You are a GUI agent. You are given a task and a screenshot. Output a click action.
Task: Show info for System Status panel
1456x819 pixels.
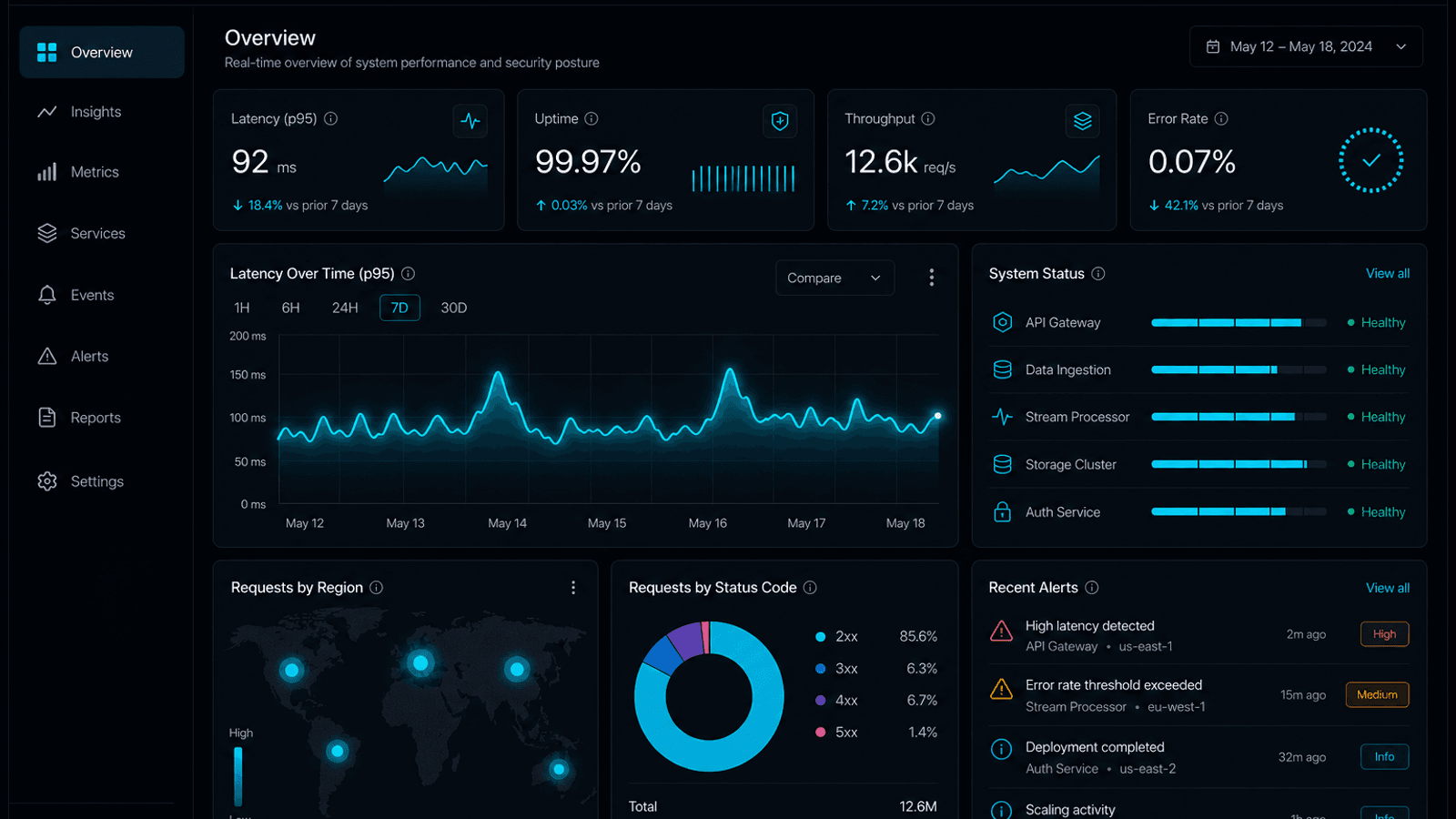pyautogui.click(x=1098, y=273)
